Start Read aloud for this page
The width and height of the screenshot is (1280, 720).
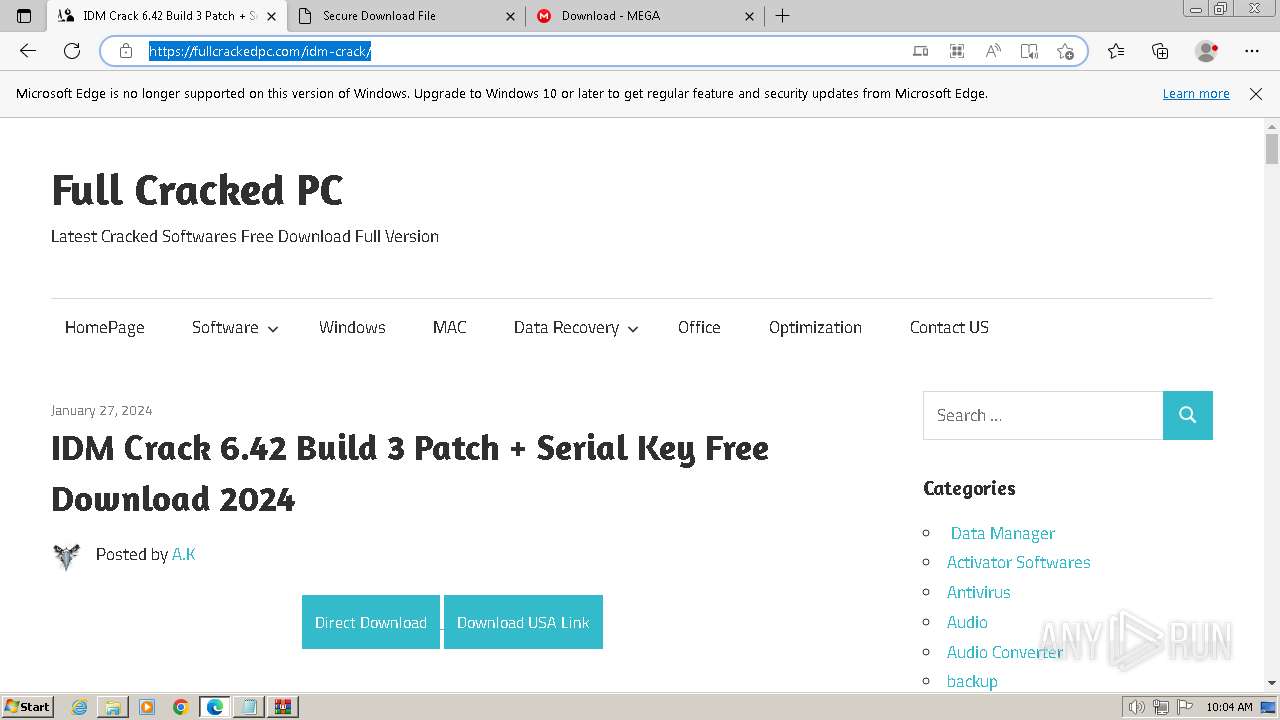[993, 51]
